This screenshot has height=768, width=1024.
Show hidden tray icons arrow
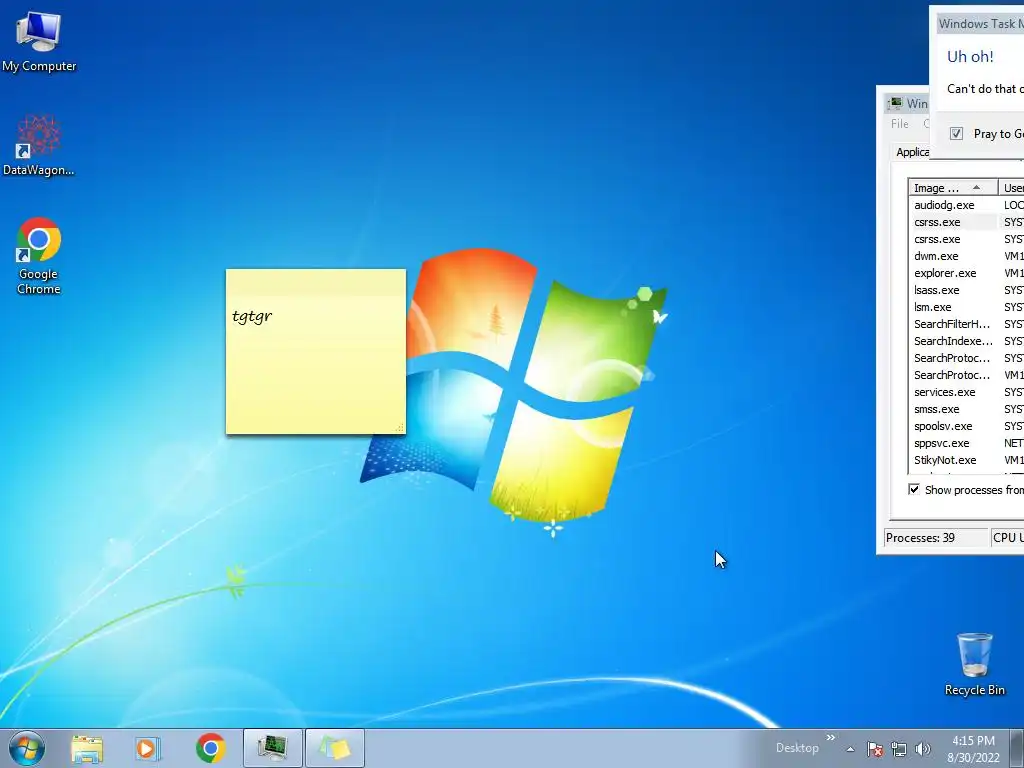[x=850, y=749]
